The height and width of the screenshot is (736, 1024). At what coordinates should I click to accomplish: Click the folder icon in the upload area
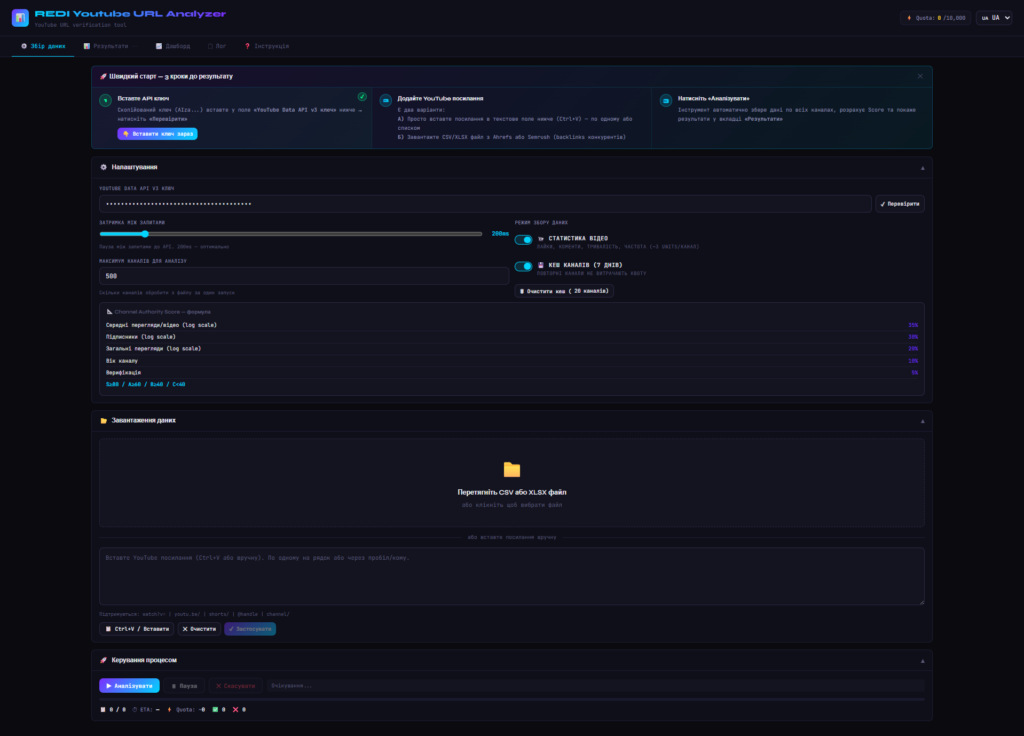[512, 469]
